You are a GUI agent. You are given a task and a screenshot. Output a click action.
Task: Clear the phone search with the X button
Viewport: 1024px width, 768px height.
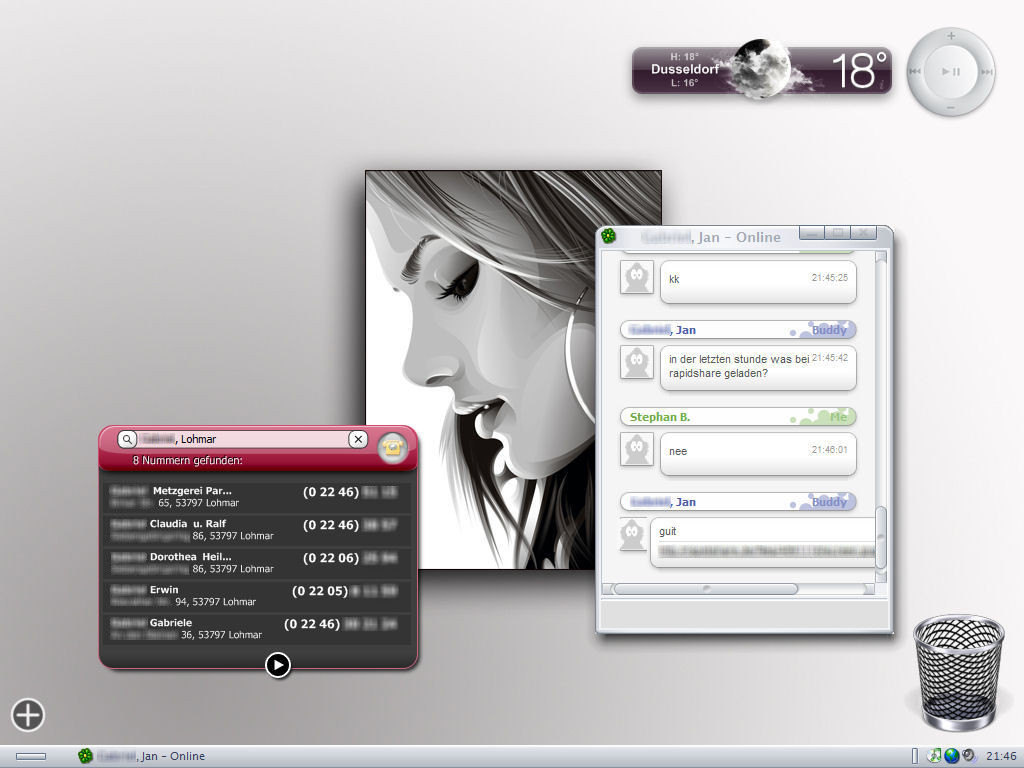click(358, 439)
